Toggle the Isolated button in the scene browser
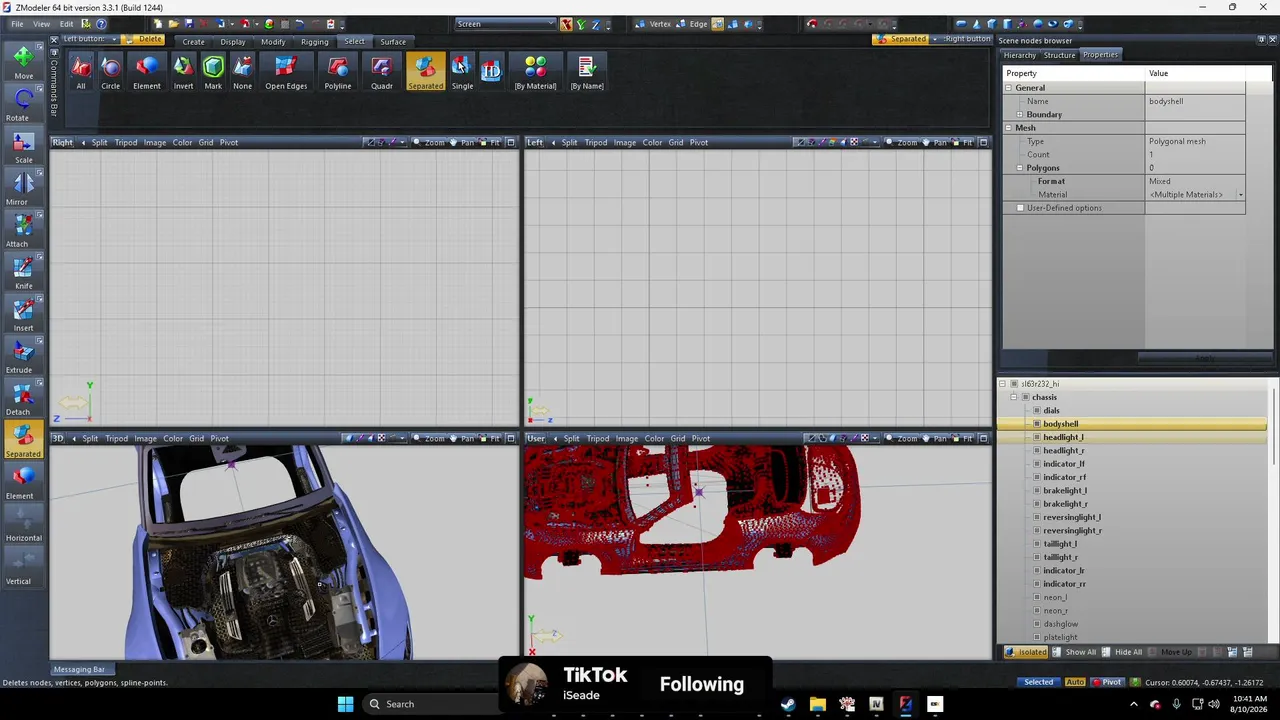The width and height of the screenshot is (1280, 720). (1027, 652)
